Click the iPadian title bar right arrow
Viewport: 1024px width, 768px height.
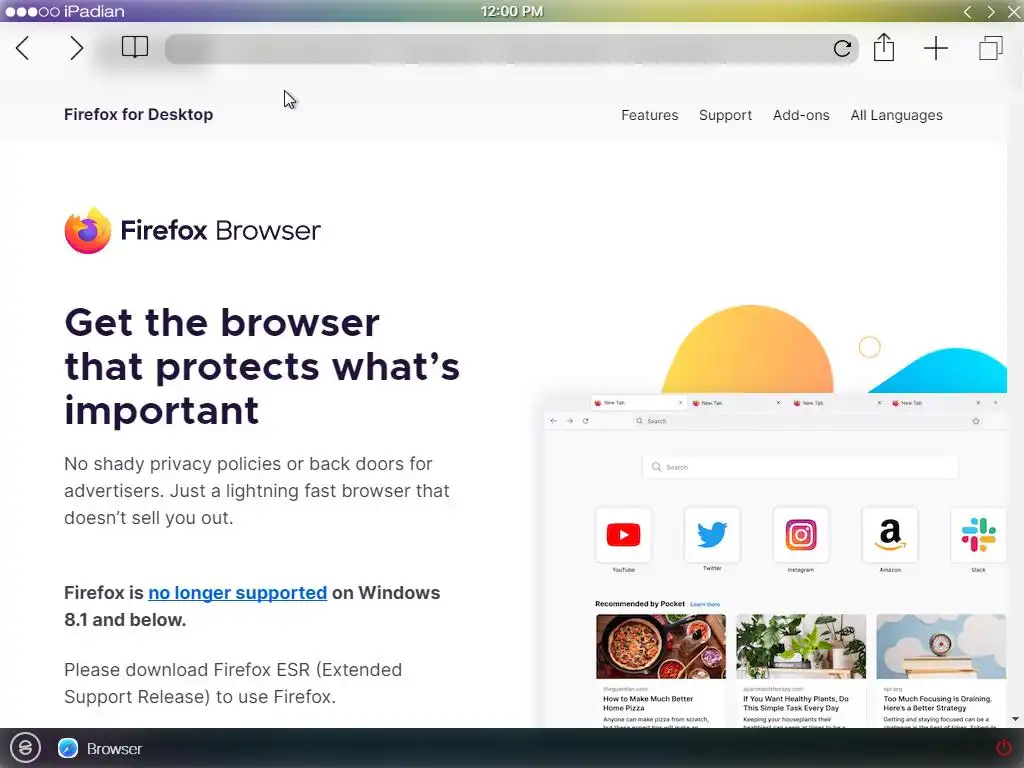991,11
